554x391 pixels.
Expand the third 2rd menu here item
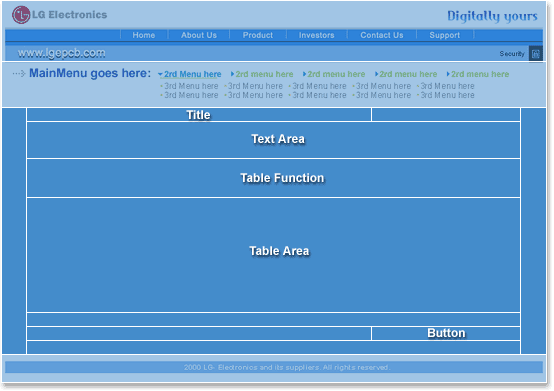click(x=336, y=74)
